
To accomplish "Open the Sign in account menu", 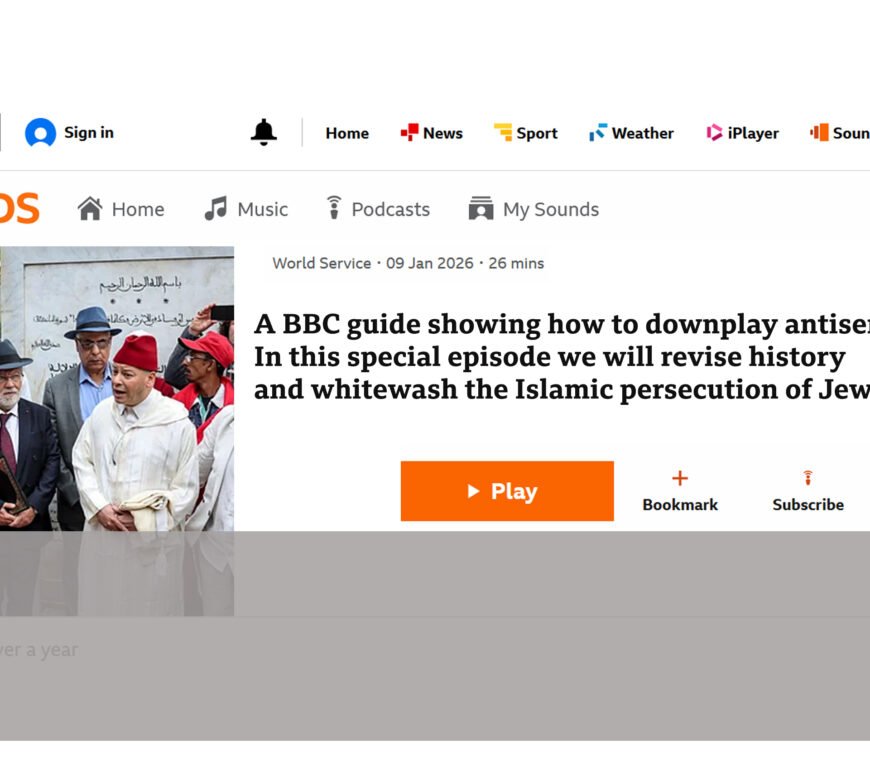I will pyautogui.click(x=69, y=131).
